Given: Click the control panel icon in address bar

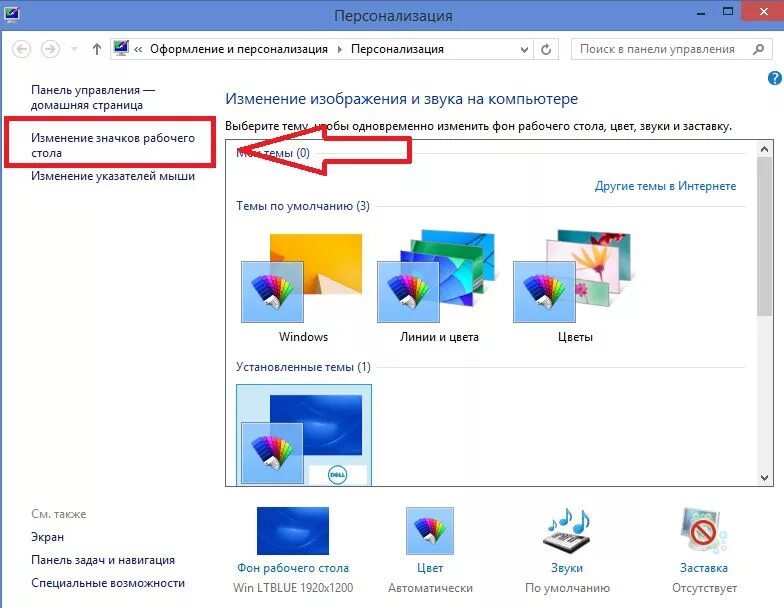Looking at the screenshot, I should pyautogui.click(x=121, y=48).
